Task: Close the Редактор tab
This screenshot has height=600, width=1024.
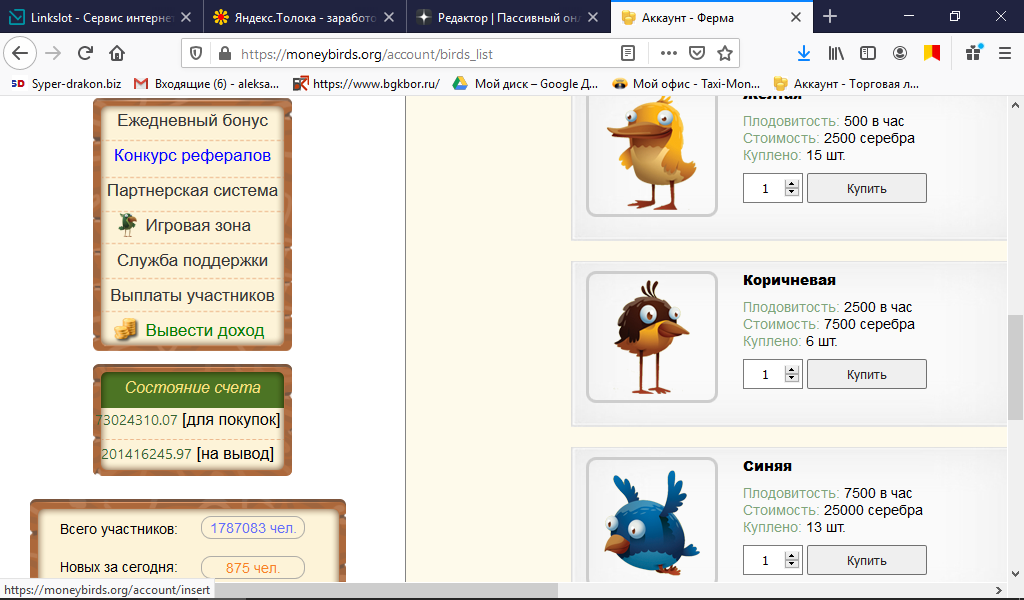Action: point(593,18)
